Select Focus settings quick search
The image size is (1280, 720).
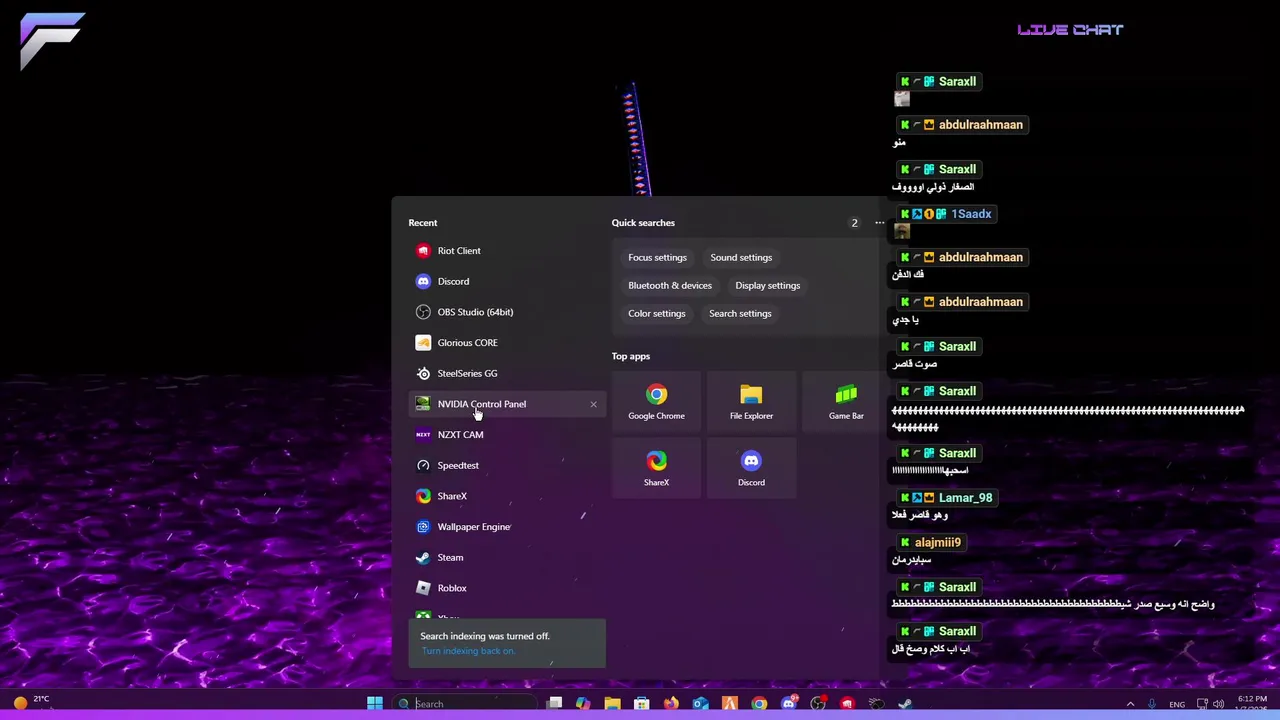[657, 258]
